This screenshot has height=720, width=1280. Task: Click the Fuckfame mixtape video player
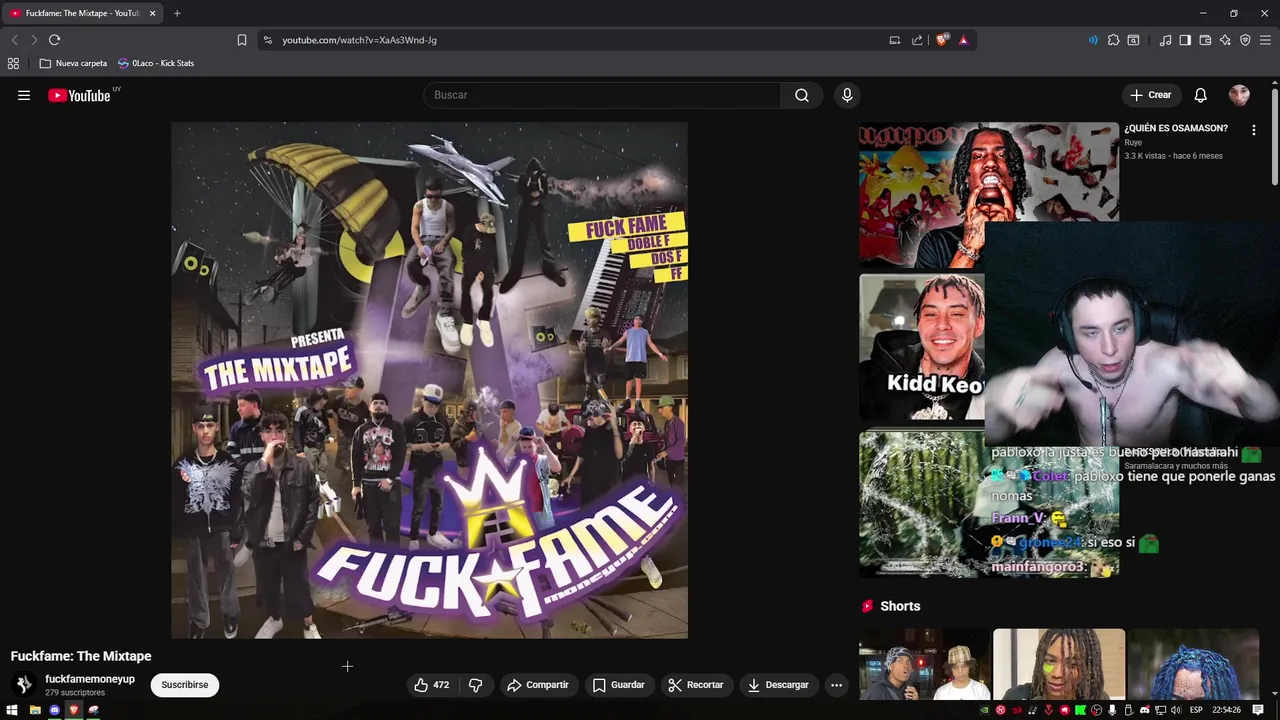429,380
